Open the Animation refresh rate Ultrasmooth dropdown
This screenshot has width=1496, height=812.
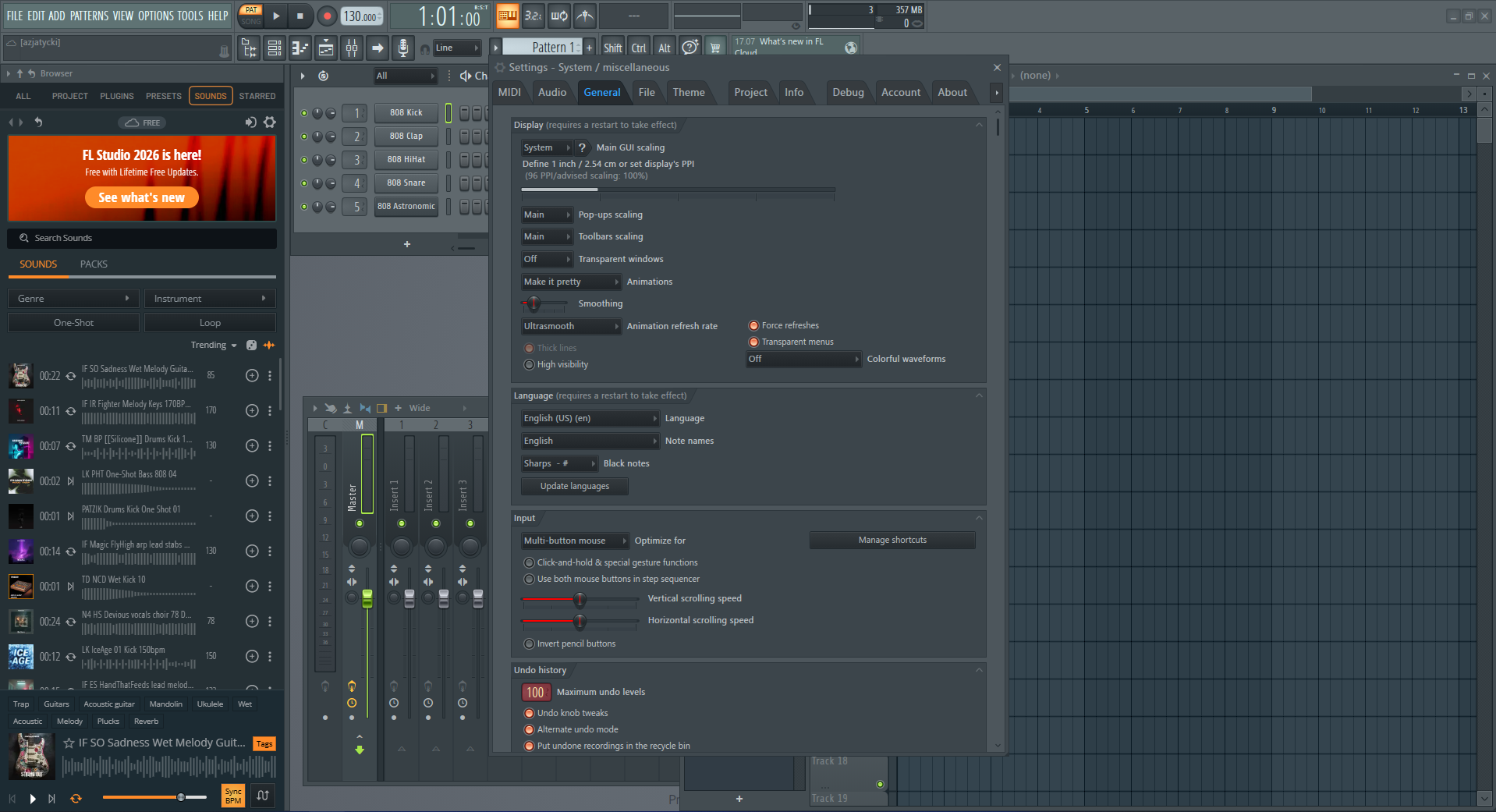pyautogui.click(x=571, y=326)
